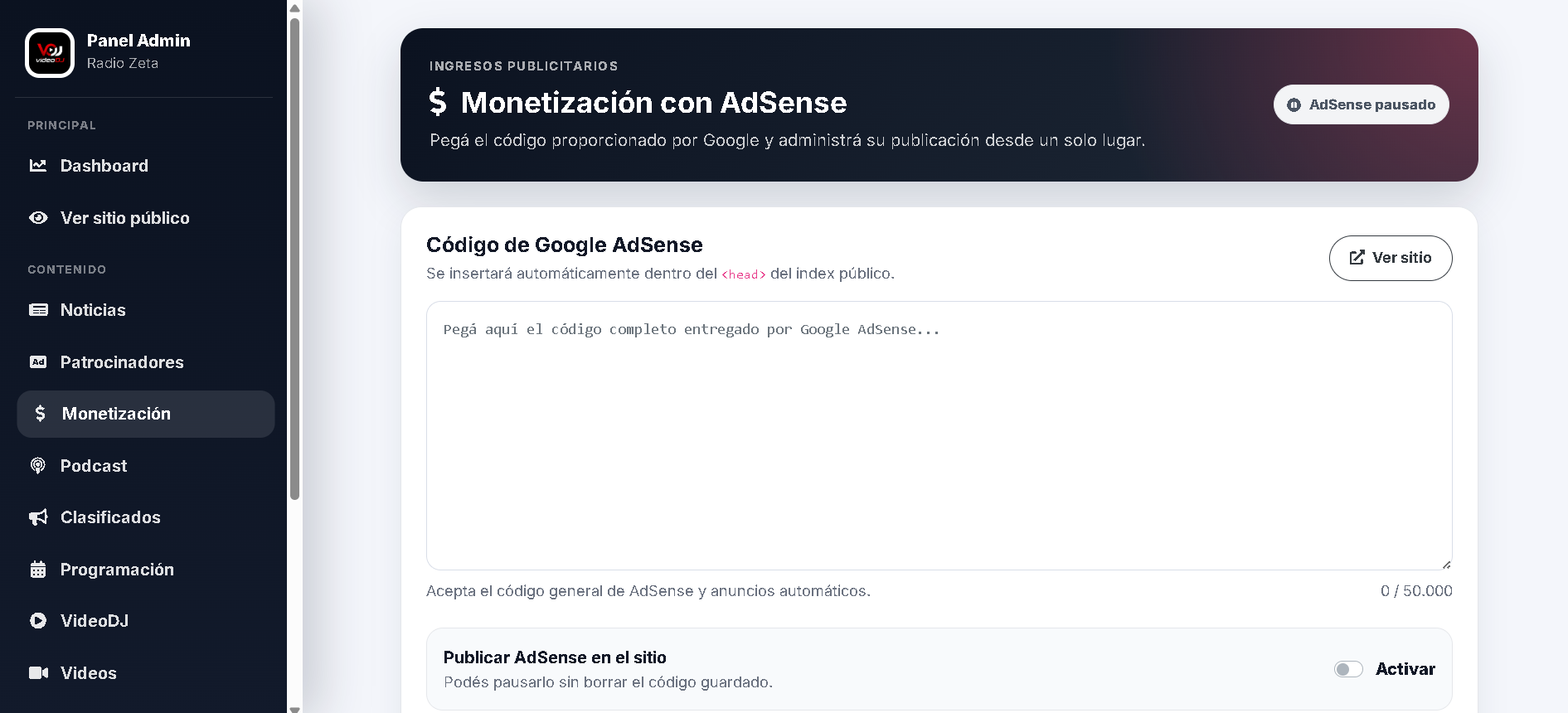Click the dollar icon beside Monetización
Viewport: 1568px width, 713px height.
click(x=40, y=414)
